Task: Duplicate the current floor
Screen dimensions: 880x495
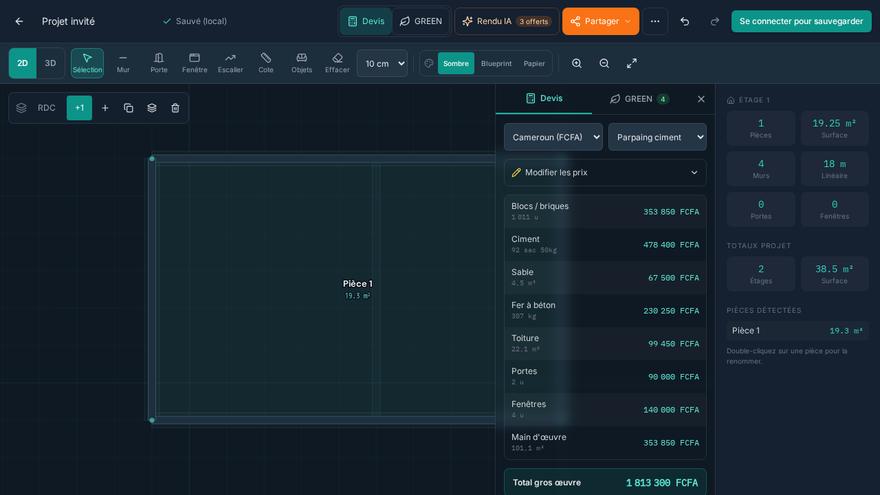Action: pyautogui.click(x=129, y=108)
